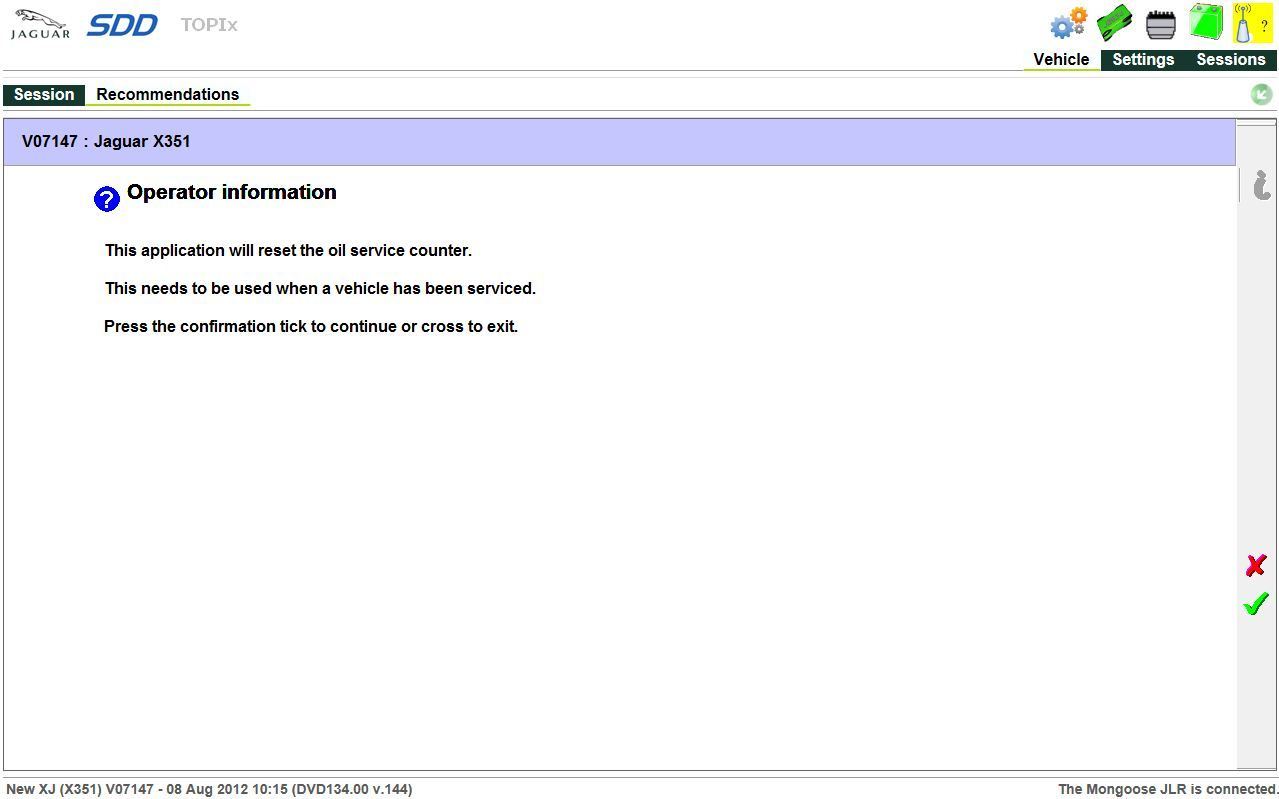Open the TOPIx link
1279x799 pixels.
(209, 25)
